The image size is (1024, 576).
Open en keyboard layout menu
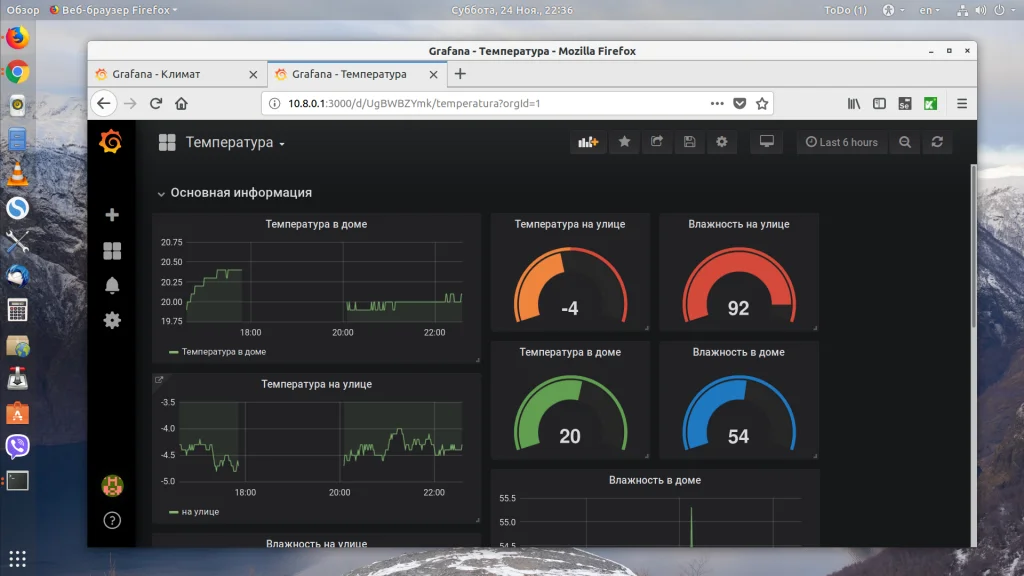929,10
